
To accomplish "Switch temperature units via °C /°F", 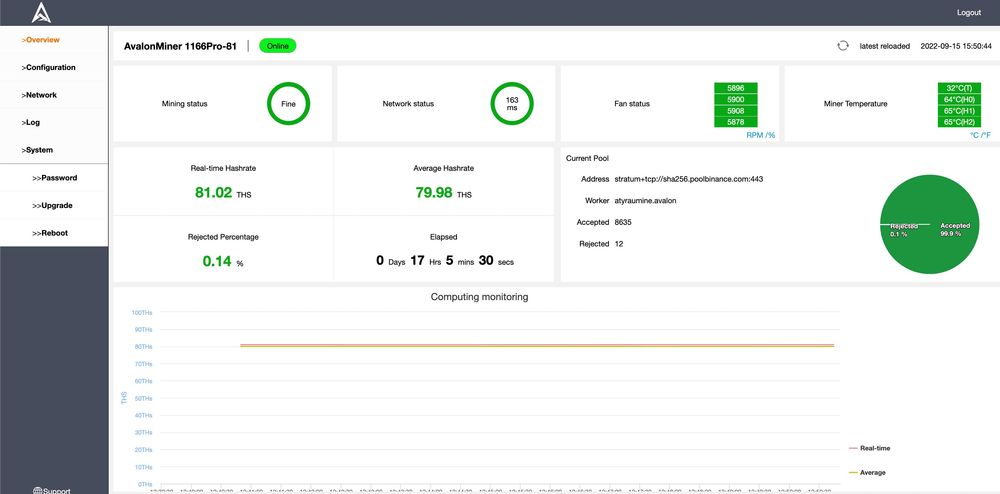I will tap(978, 135).
